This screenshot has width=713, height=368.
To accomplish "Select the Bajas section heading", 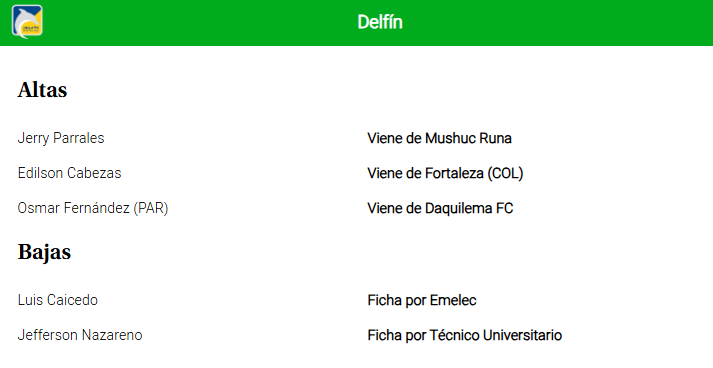I will (44, 252).
